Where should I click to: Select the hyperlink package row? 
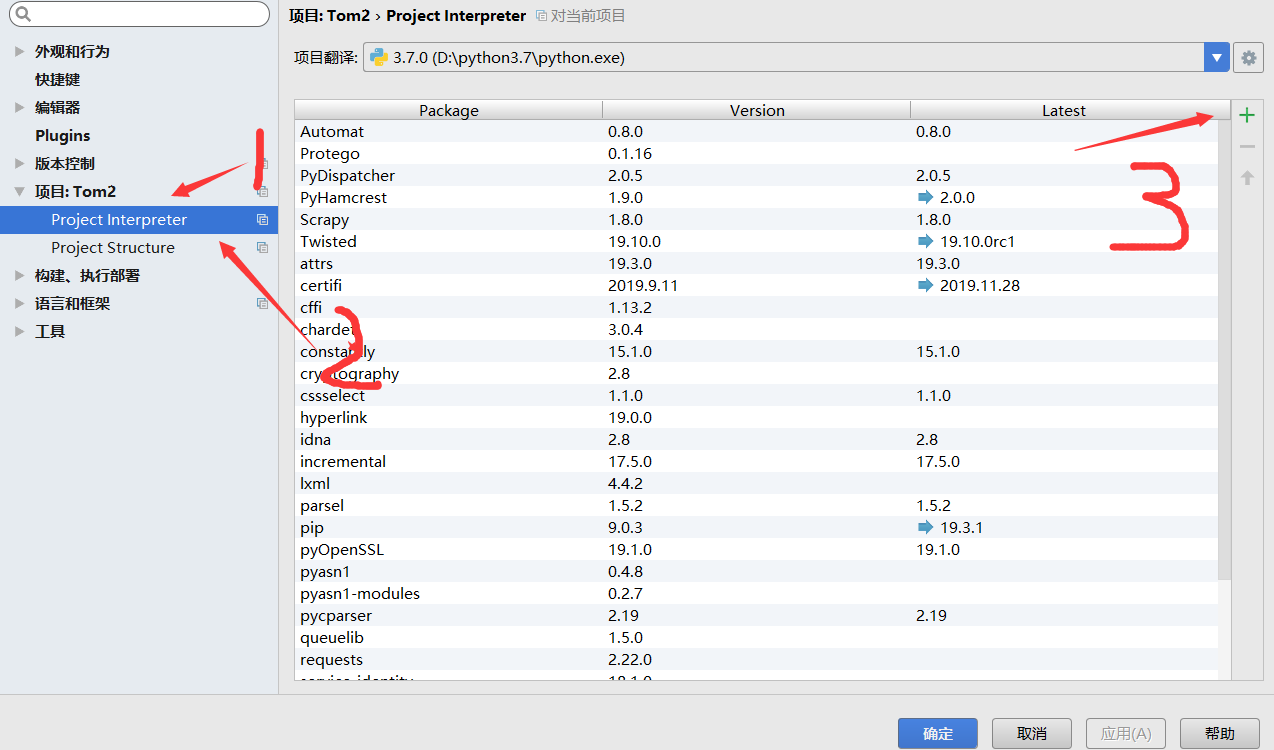click(757, 417)
